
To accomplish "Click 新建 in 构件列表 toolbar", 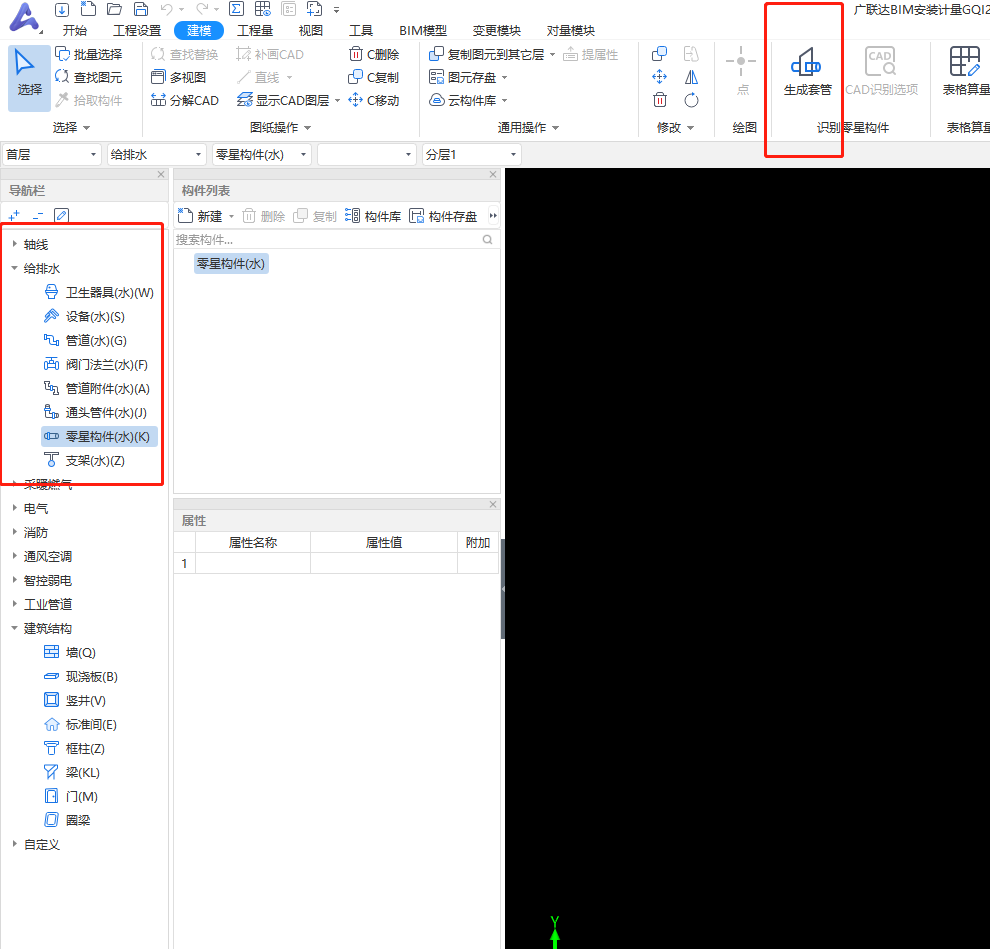I will pos(201,216).
